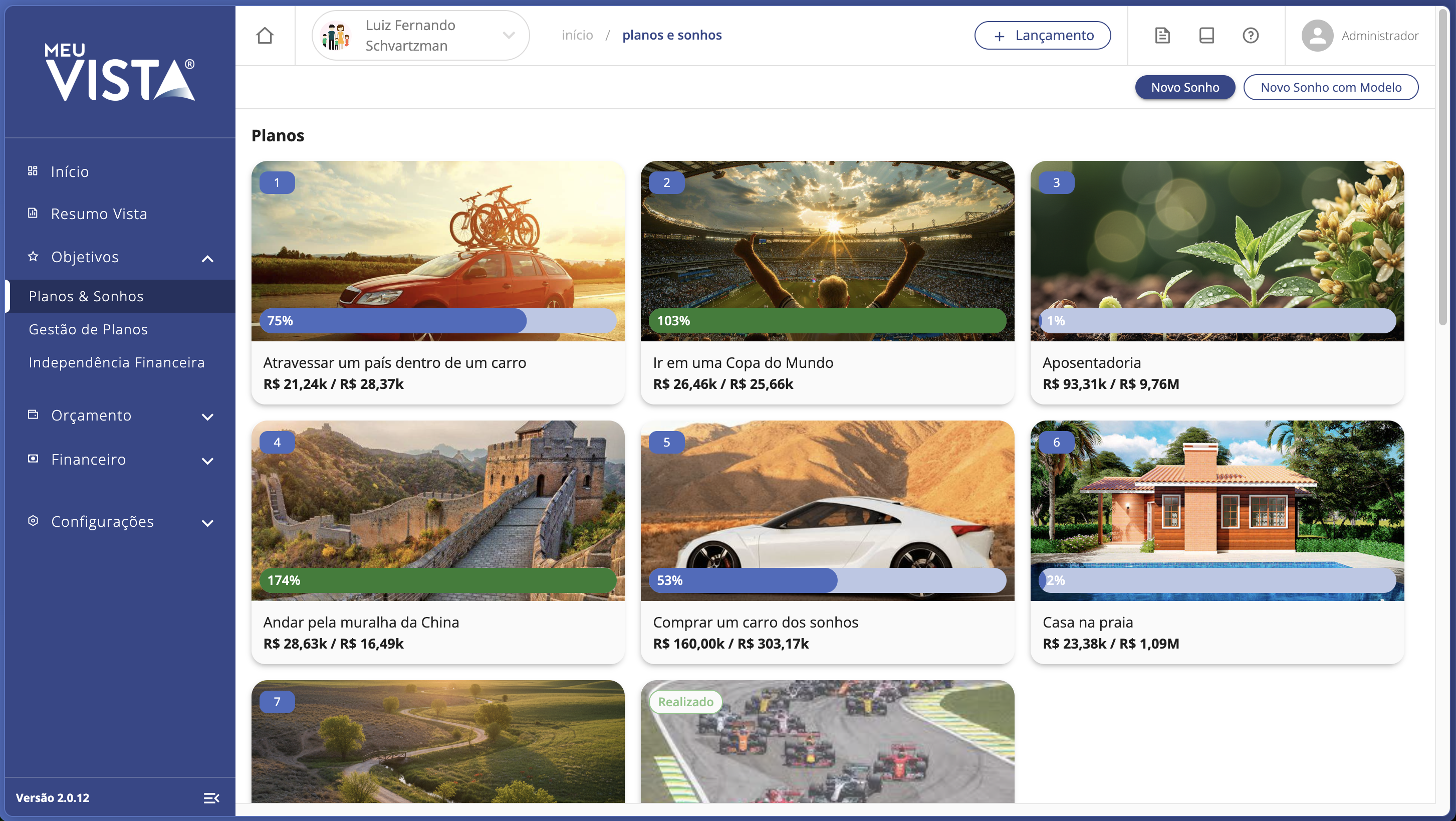This screenshot has height=821, width=1456.
Task: Open the help question mark icon
Action: [1250, 36]
